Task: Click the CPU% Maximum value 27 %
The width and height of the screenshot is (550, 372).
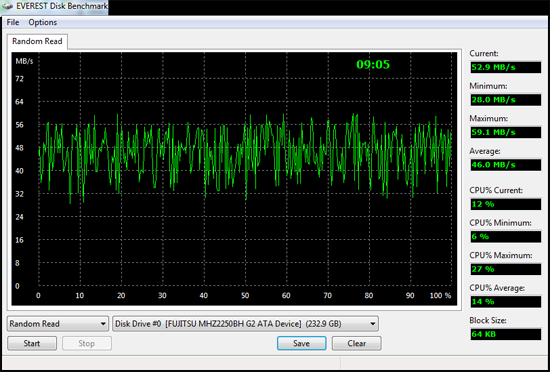Action: 505,269
